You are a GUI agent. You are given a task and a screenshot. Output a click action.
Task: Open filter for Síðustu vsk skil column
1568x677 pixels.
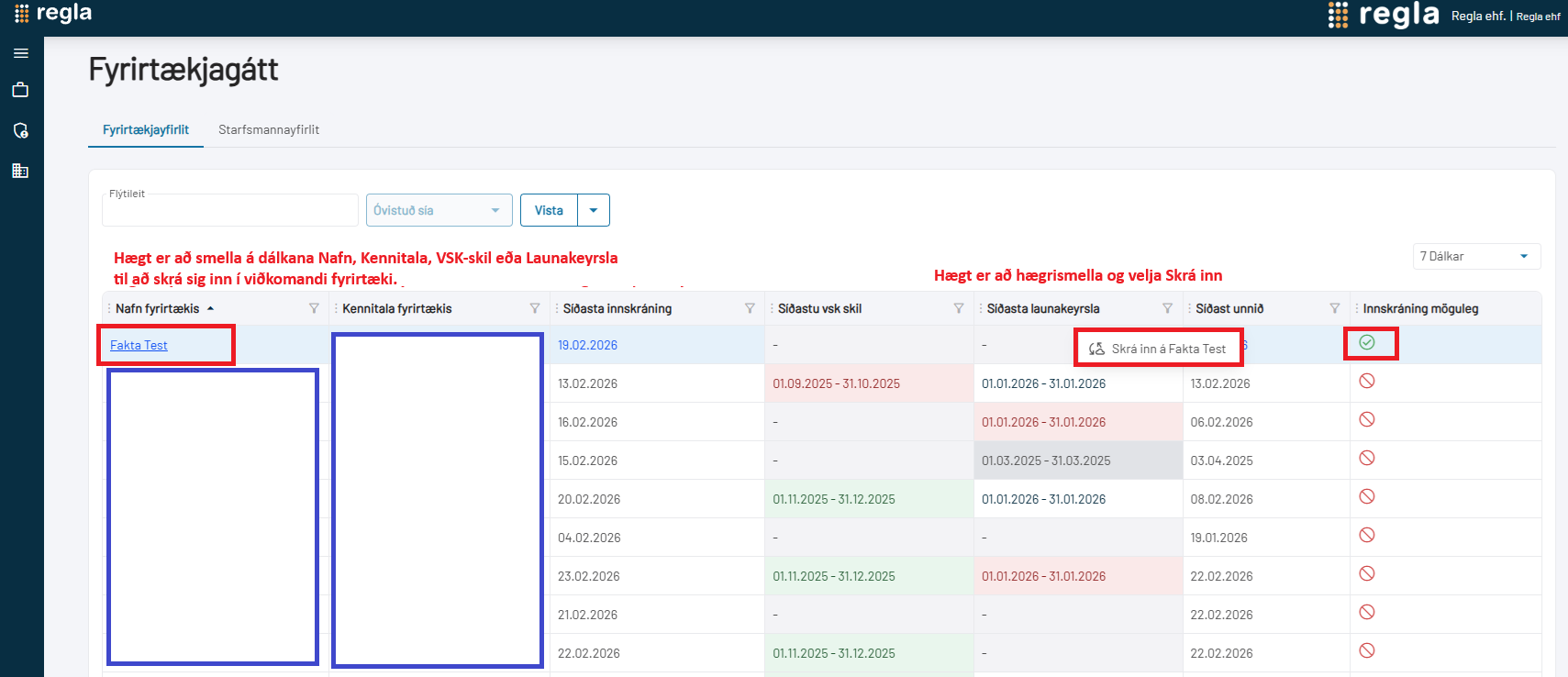[959, 308]
